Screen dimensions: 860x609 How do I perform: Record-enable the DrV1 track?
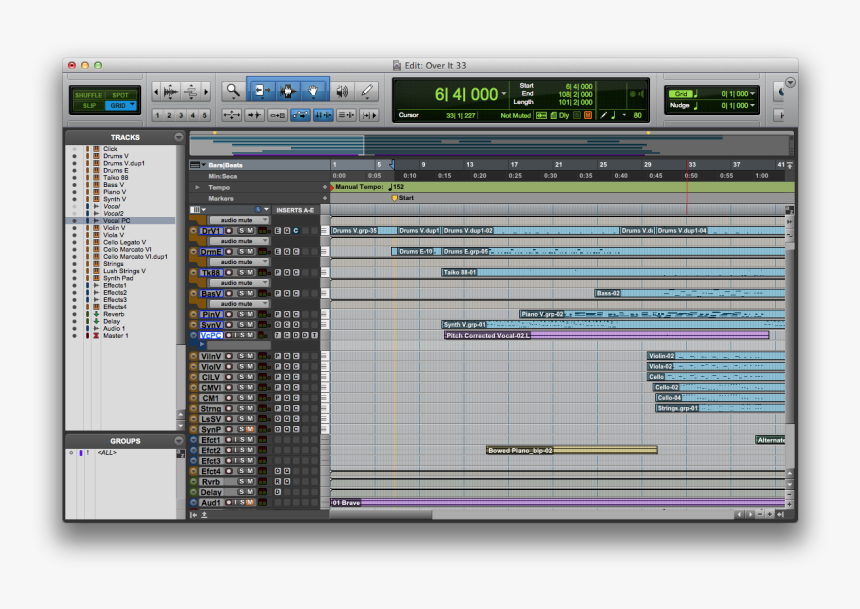pyautogui.click(x=229, y=230)
